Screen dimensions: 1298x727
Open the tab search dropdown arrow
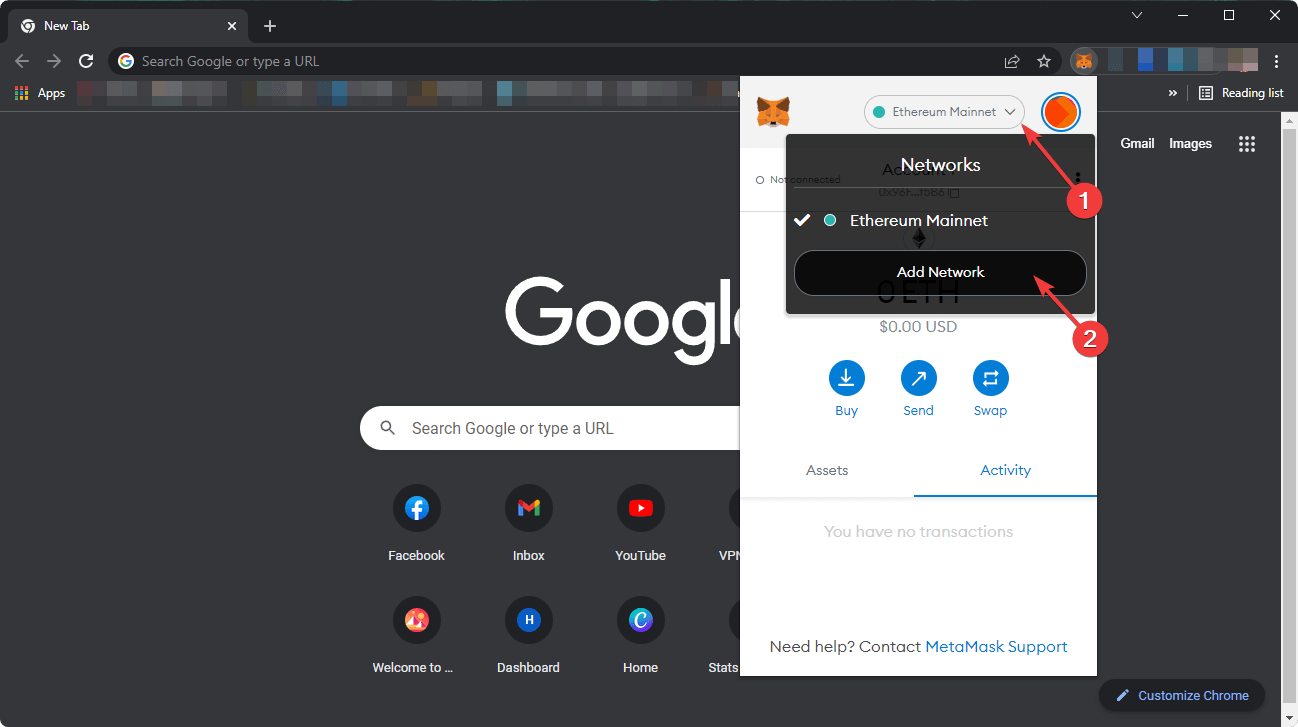point(1137,15)
